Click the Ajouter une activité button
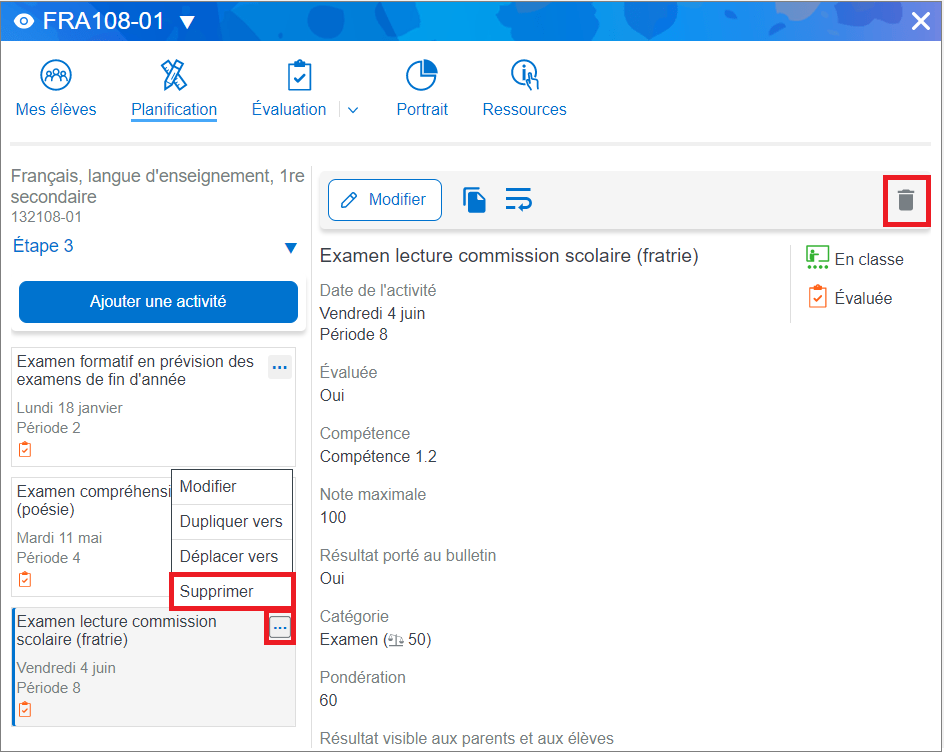Image resolution: width=944 pixels, height=753 pixels. pos(158,302)
